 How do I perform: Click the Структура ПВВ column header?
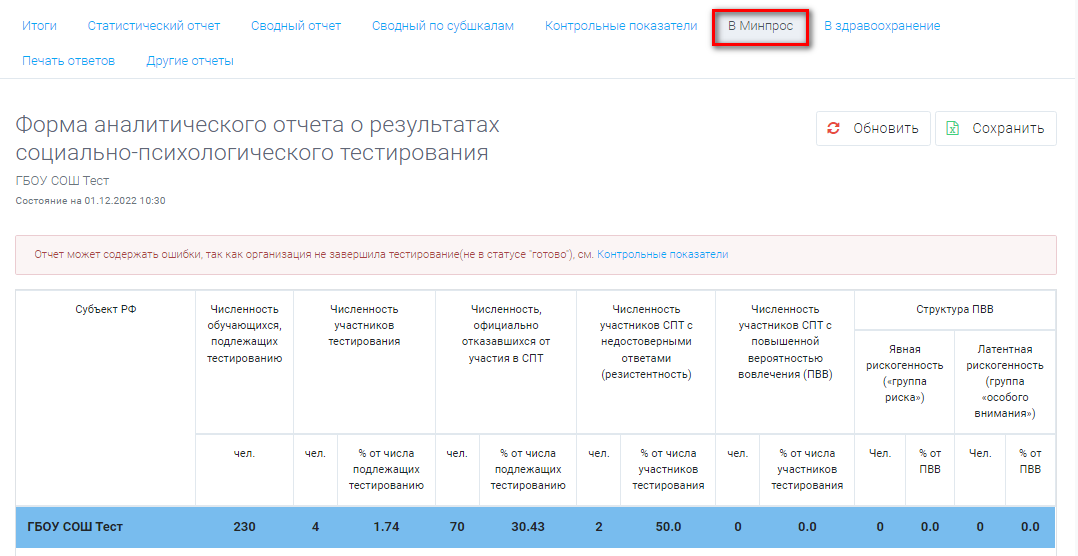pos(954,309)
